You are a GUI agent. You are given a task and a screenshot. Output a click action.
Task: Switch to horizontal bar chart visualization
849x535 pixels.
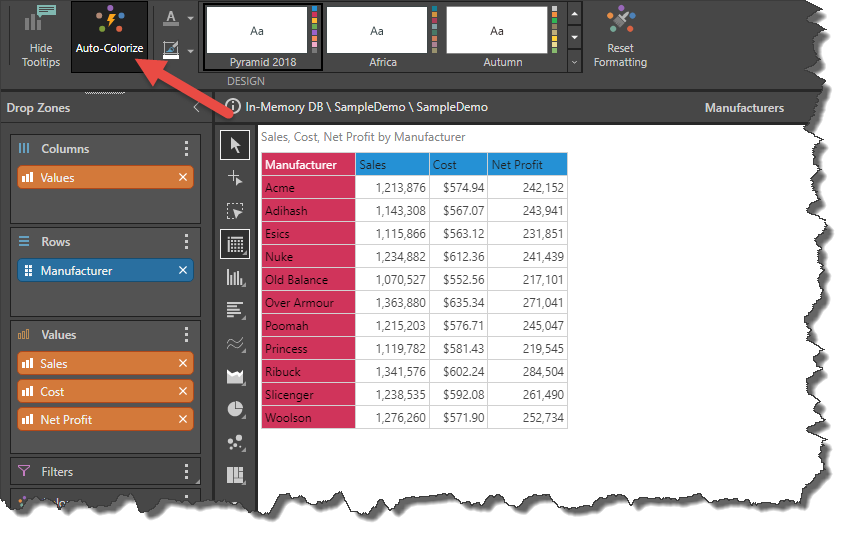(235, 310)
